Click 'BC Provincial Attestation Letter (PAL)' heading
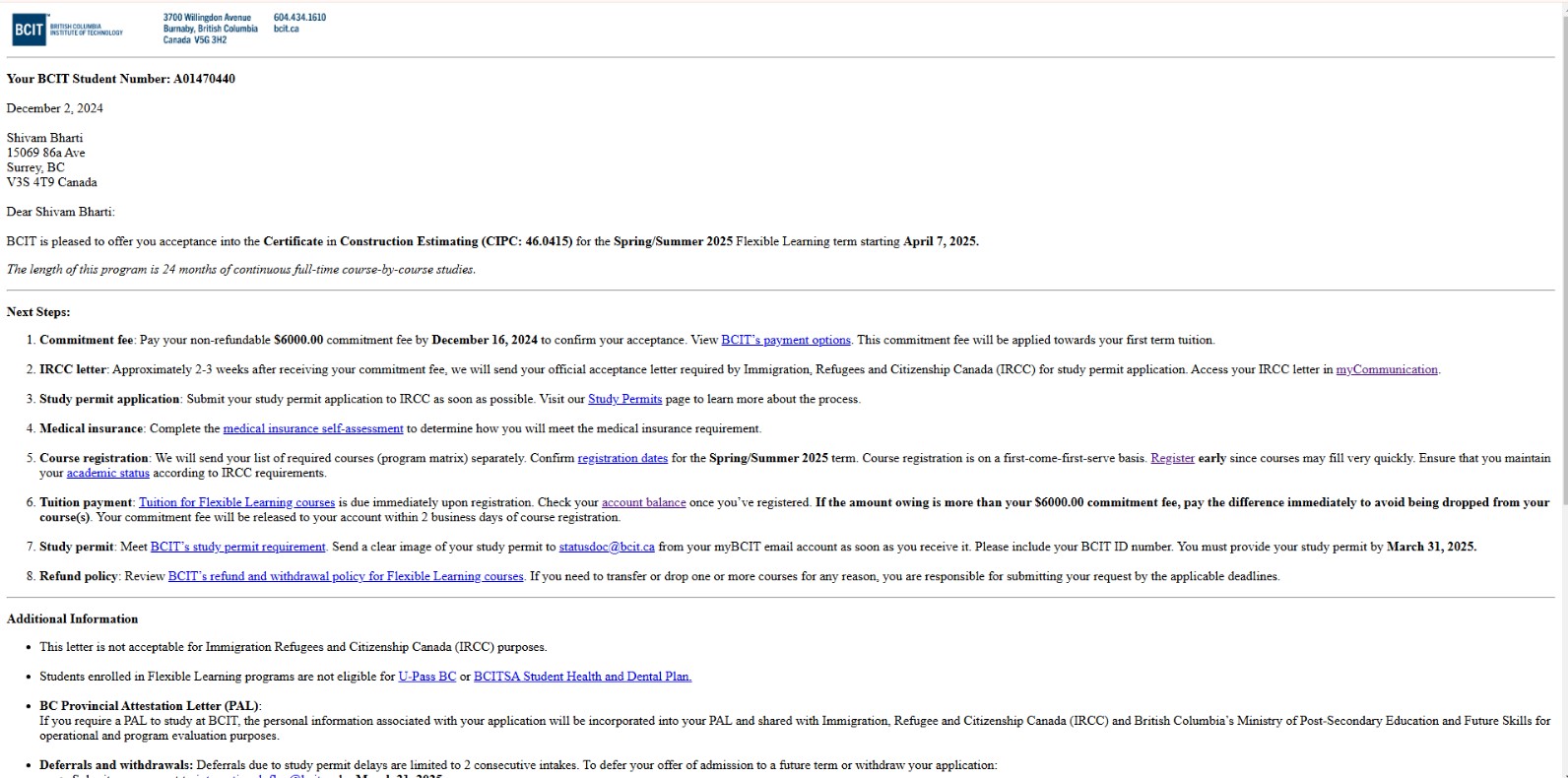The width and height of the screenshot is (1568, 778). tap(149, 706)
